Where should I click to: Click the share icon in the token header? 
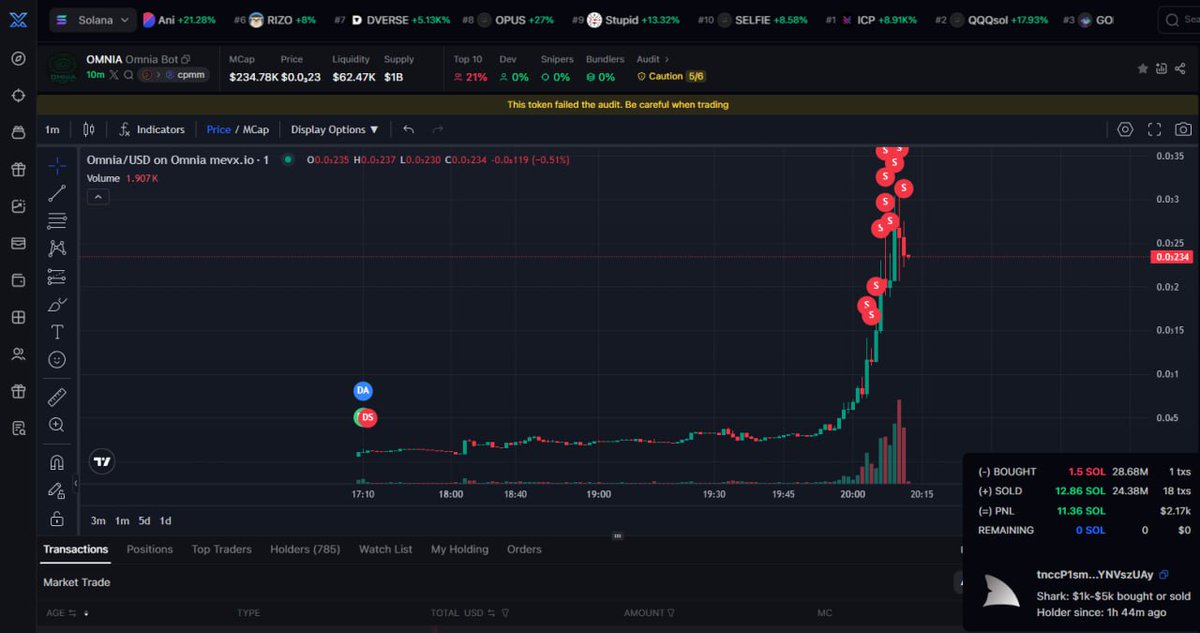tap(1182, 69)
